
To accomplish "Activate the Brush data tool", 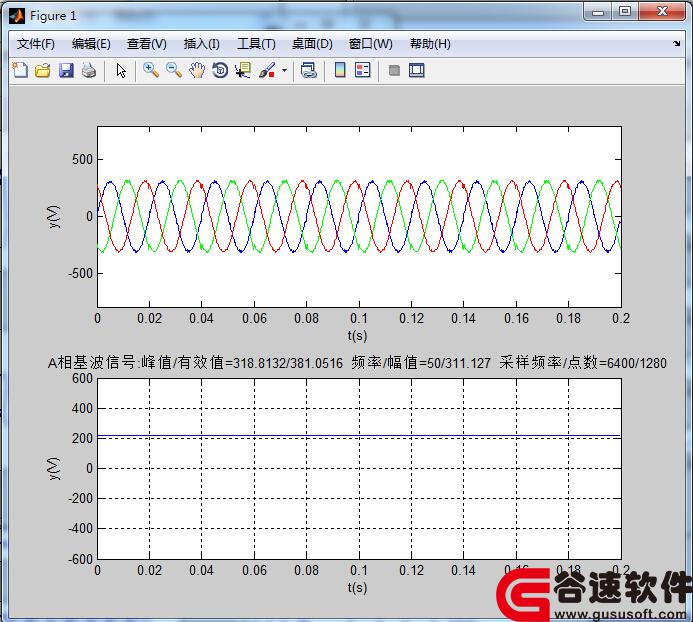I will [267, 70].
